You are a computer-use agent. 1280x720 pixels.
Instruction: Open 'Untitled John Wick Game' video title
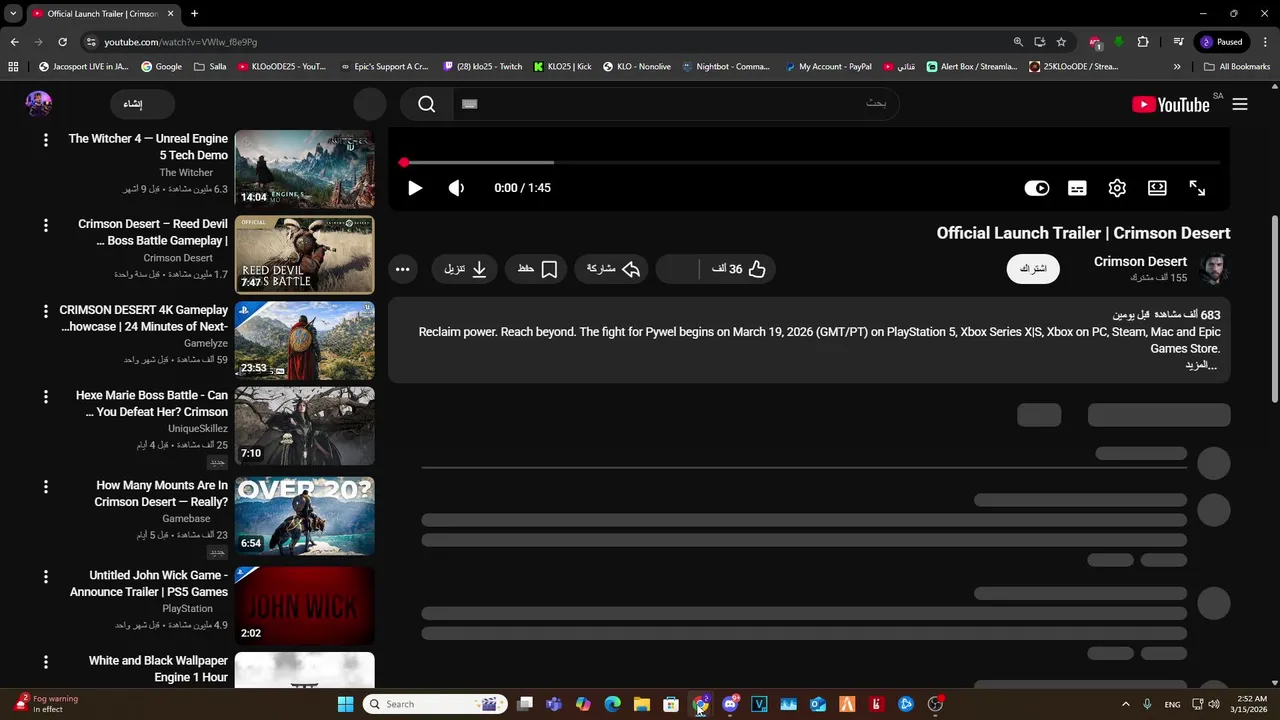[x=149, y=584]
